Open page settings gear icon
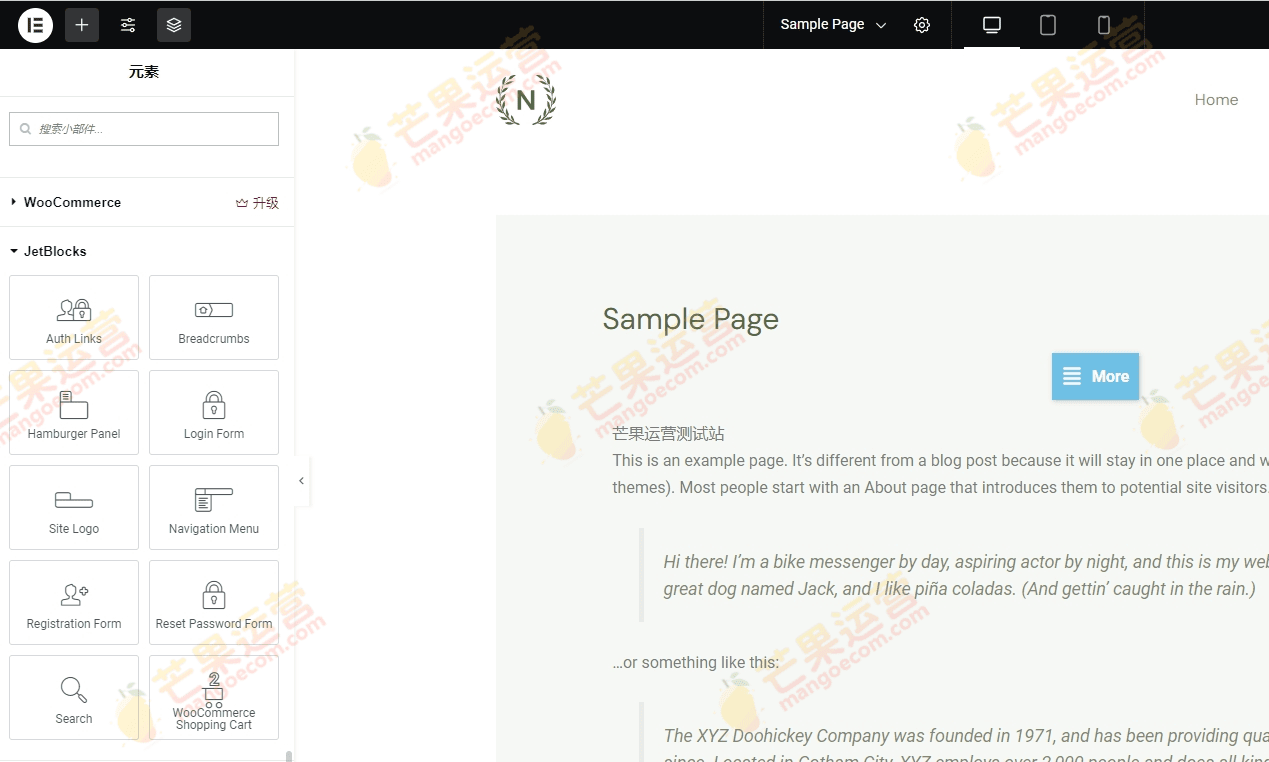 point(922,25)
